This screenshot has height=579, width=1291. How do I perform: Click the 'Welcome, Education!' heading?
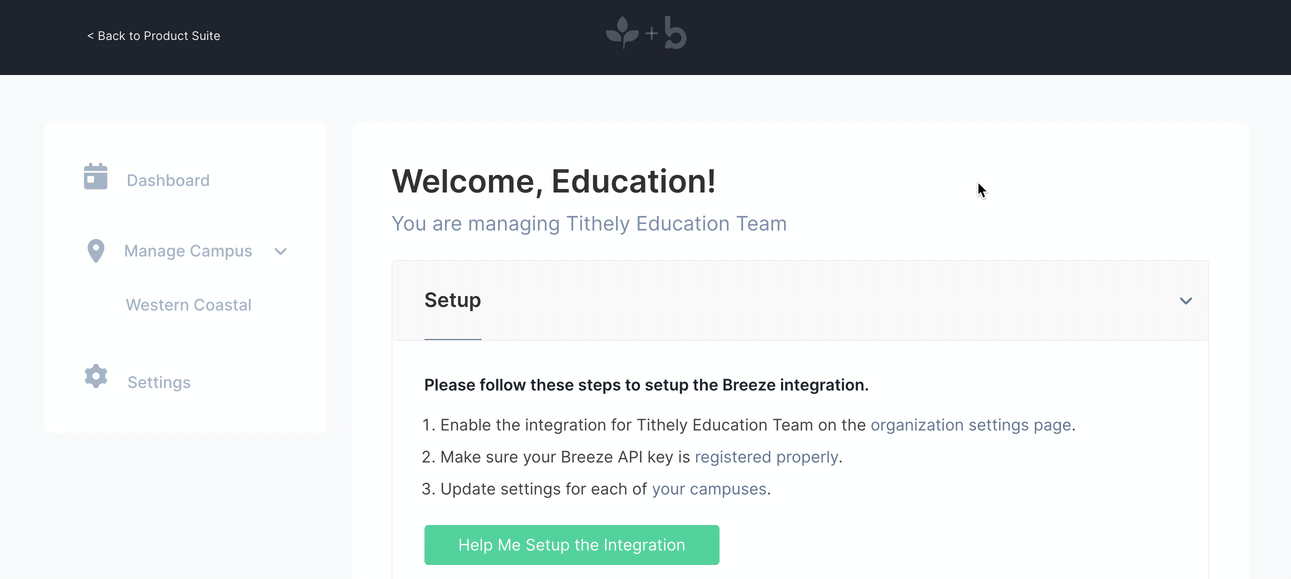pos(553,181)
